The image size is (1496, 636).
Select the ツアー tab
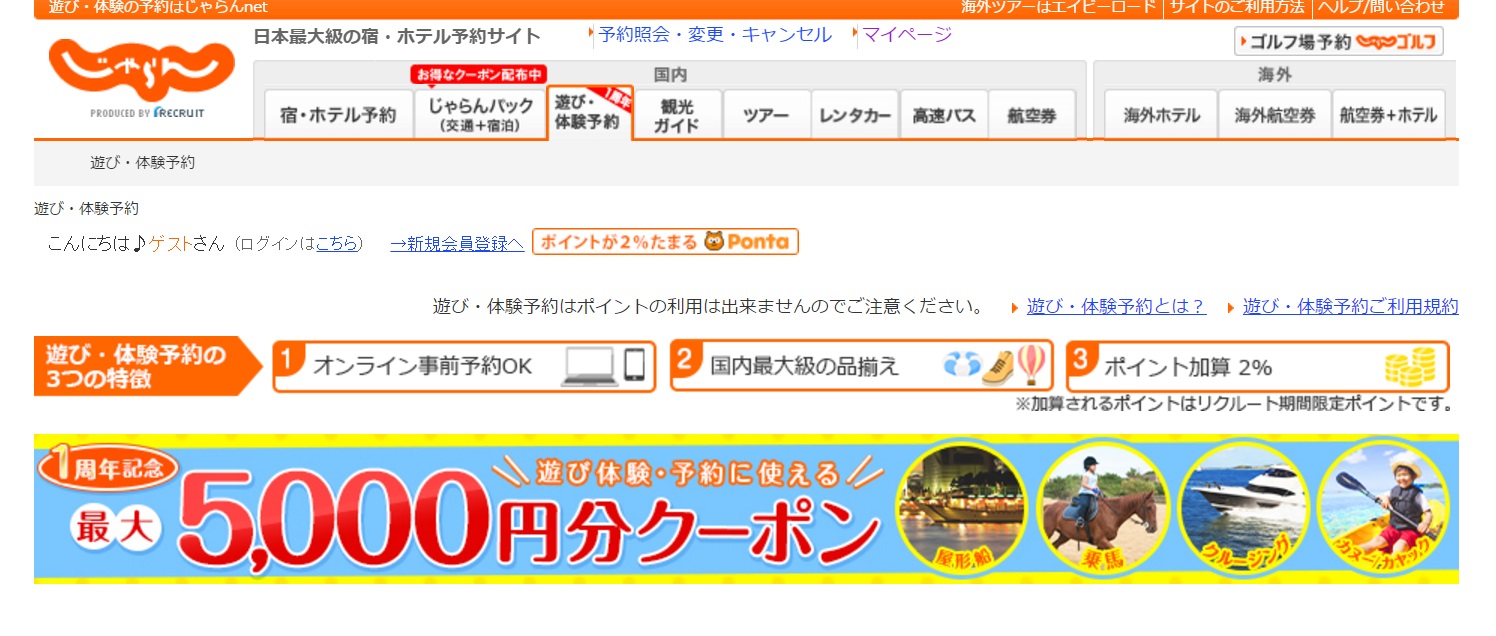pos(767,115)
